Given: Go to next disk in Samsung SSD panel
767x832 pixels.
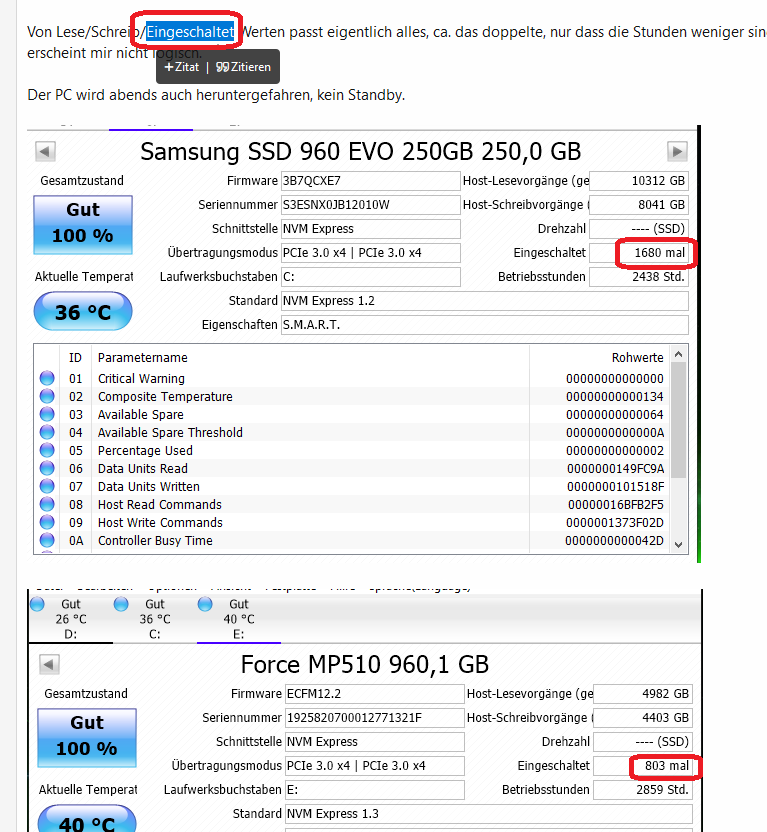Looking at the screenshot, I should tap(677, 152).
